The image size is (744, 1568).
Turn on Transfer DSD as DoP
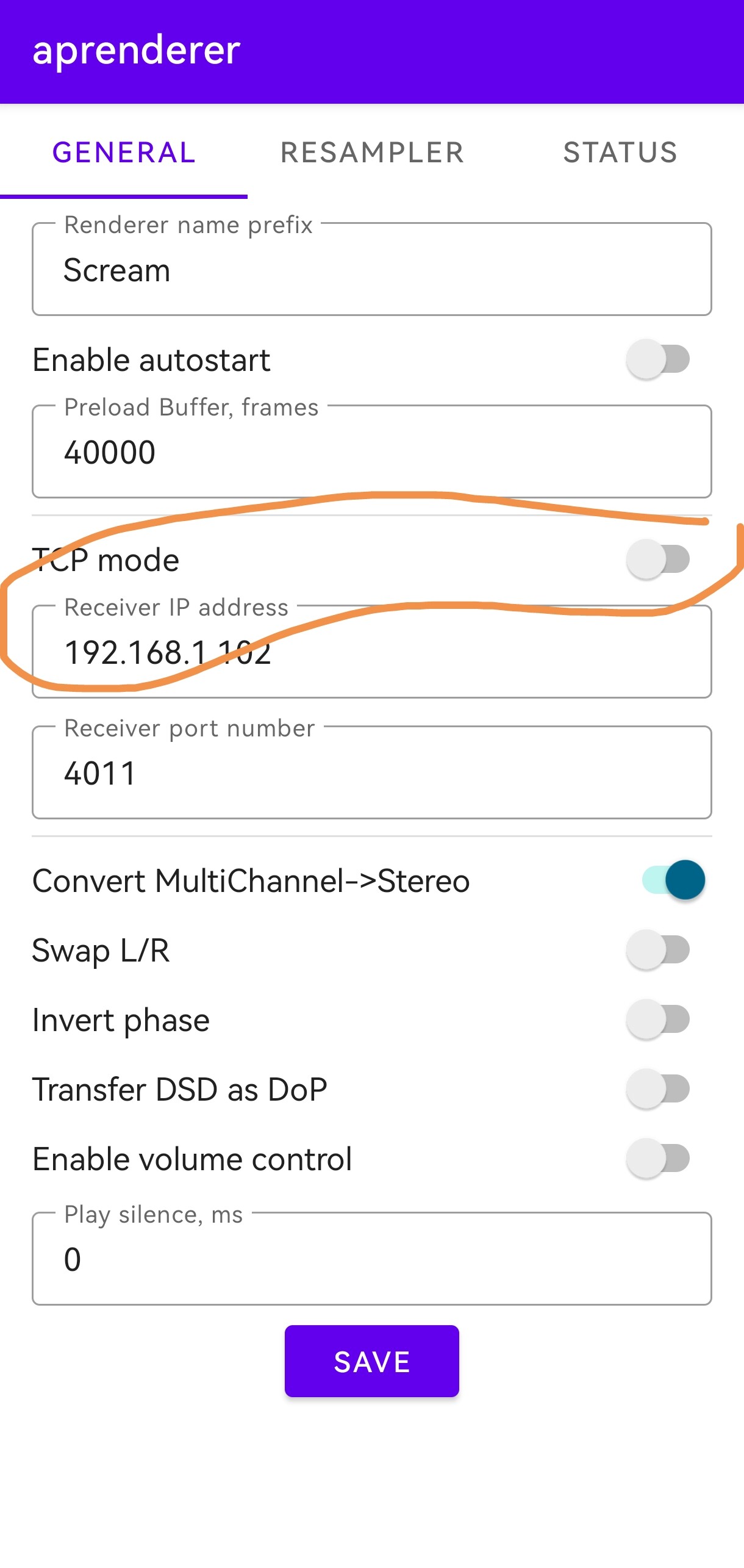tap(658, 1088)
